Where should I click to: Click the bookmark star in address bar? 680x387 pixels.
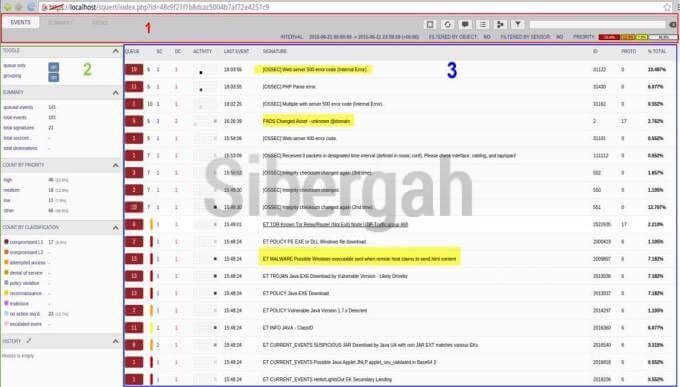click(667, 7)
